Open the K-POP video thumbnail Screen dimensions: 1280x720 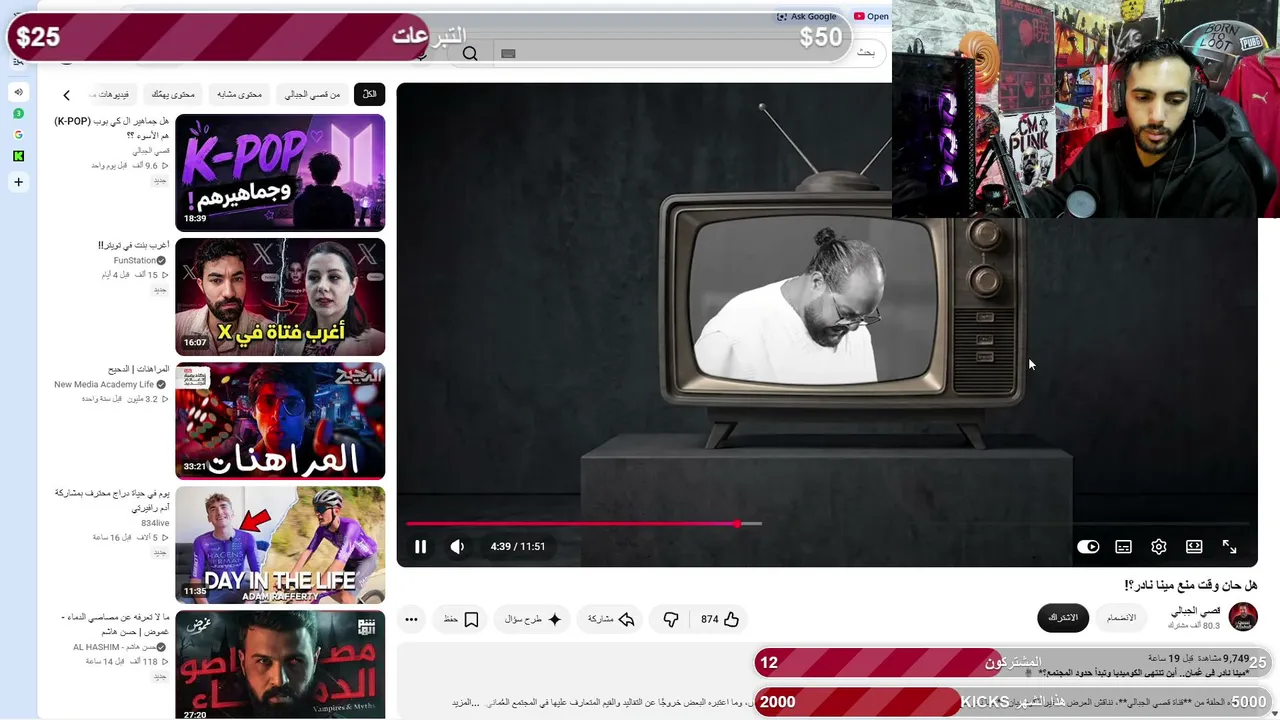(x=280, y=173)
